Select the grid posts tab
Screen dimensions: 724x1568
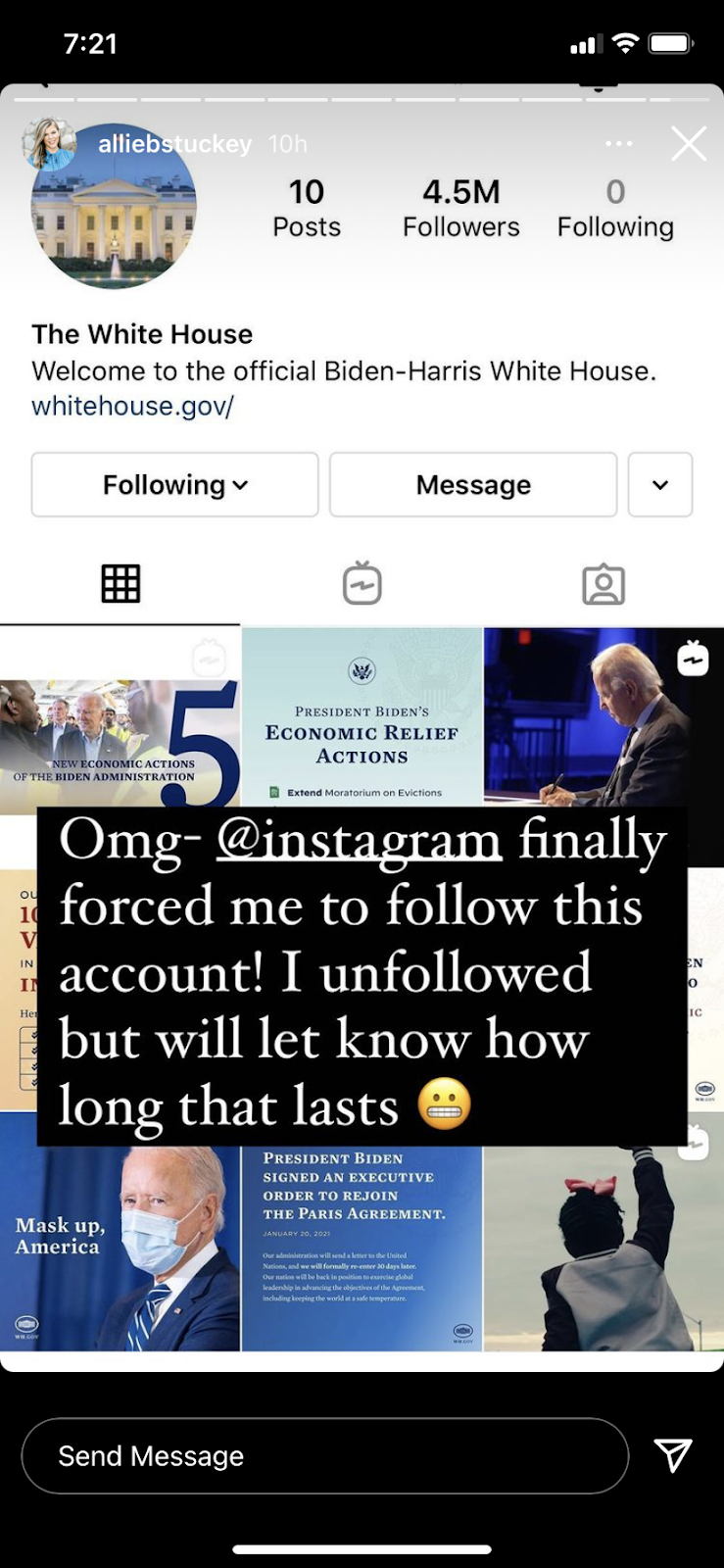coord(121,584)
